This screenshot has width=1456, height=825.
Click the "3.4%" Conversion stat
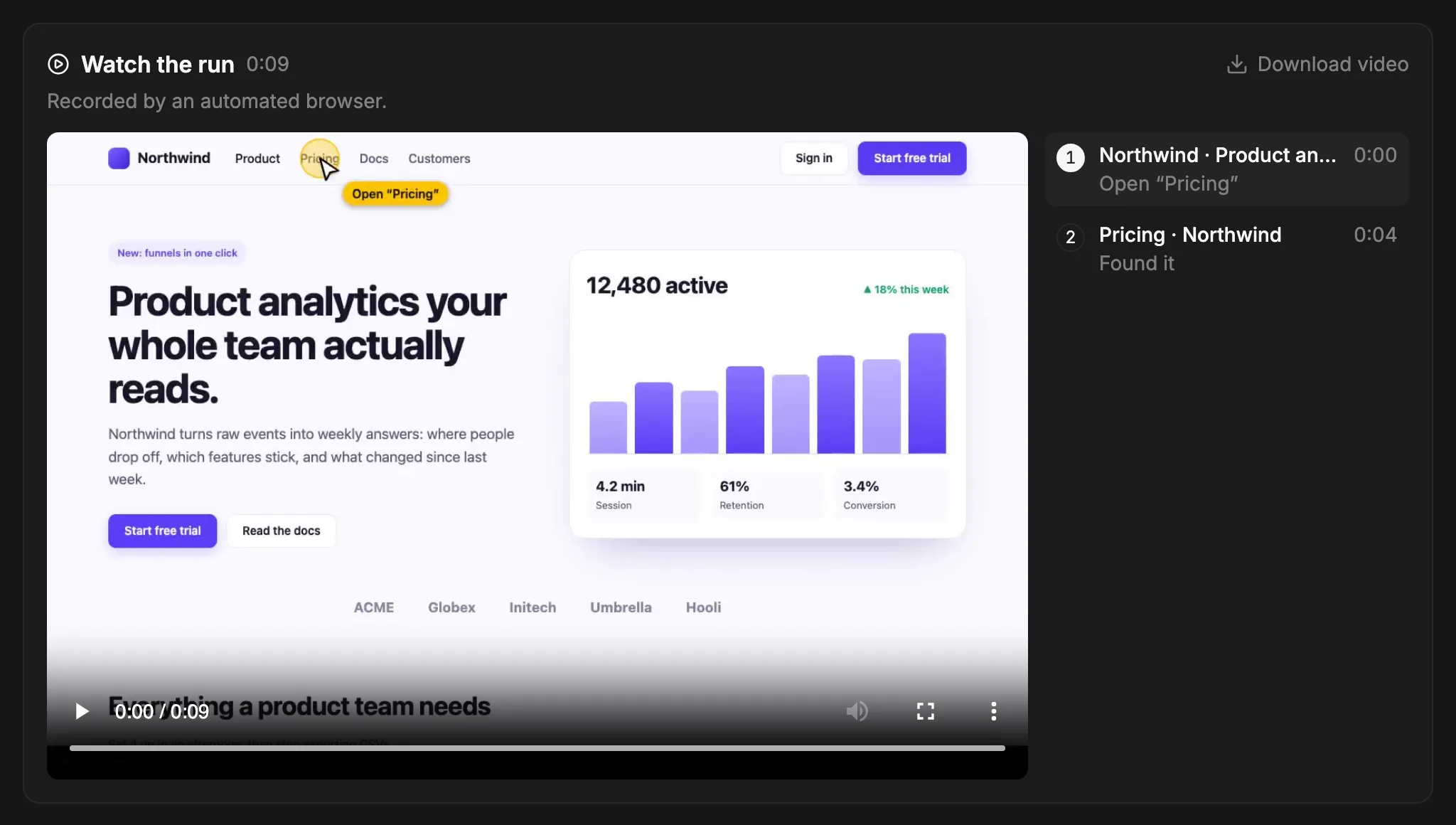[x=891, y=494]
